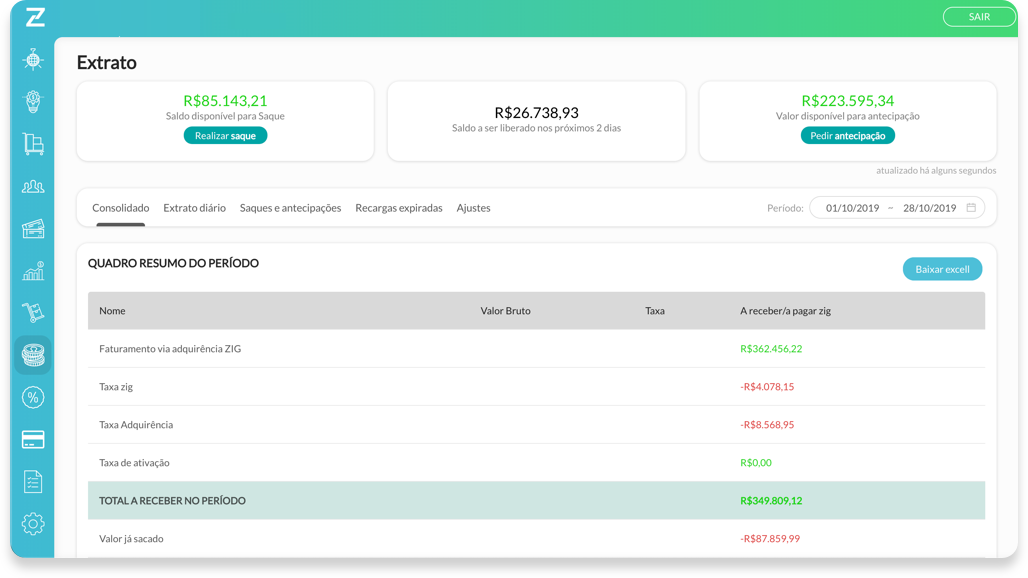Click the "atualizado há alguns segundos" text
The width and height of the screenshot is (1028, 578).
[x=936, y=170]
